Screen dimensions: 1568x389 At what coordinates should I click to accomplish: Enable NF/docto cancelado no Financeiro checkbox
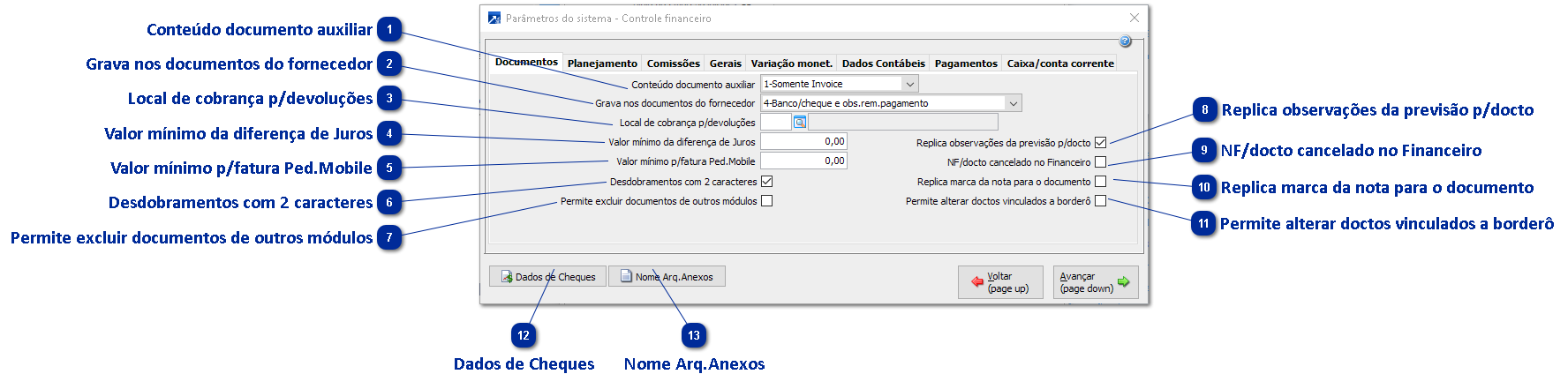(x=1100, y=162)
